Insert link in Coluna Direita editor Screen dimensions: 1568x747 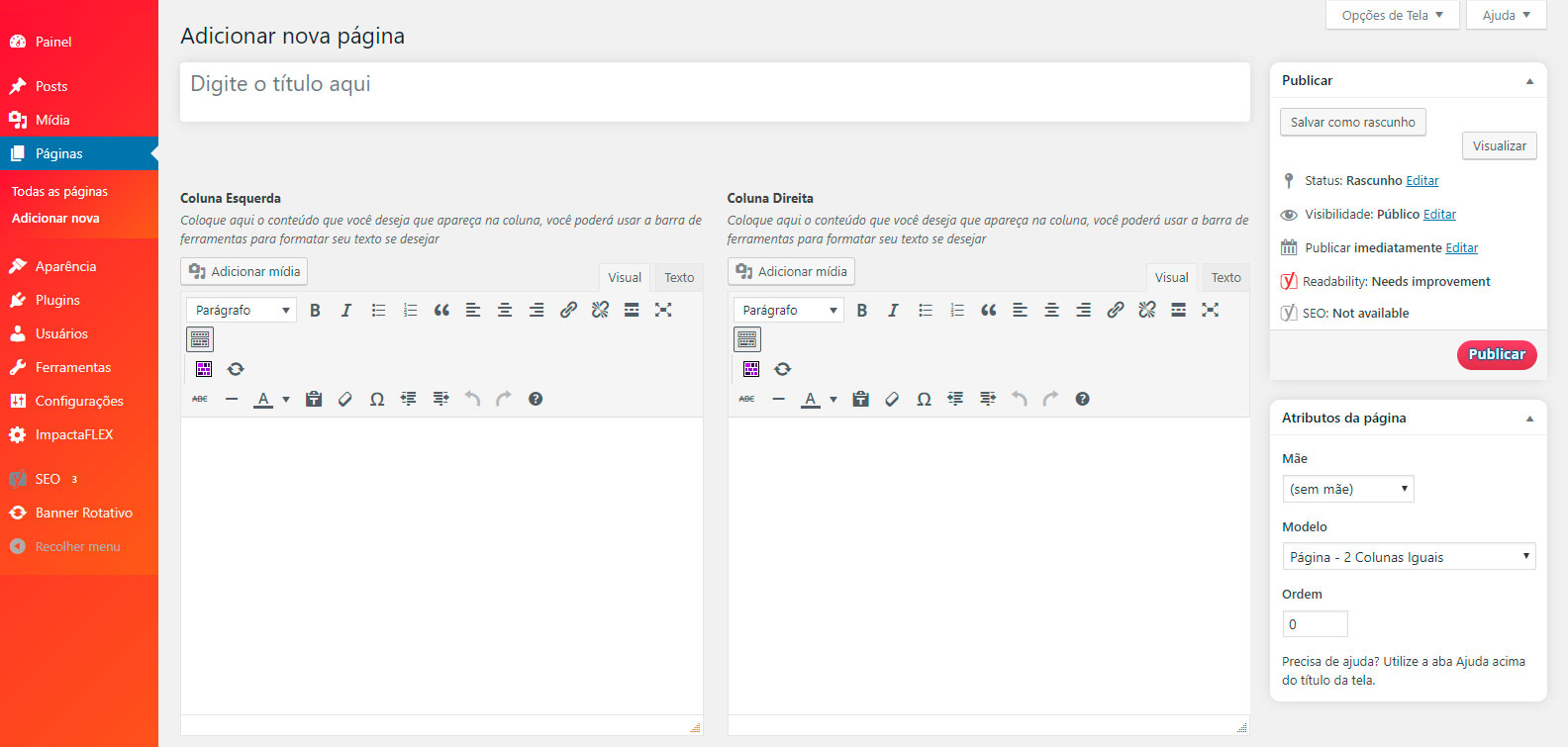tap(1116, 310)
